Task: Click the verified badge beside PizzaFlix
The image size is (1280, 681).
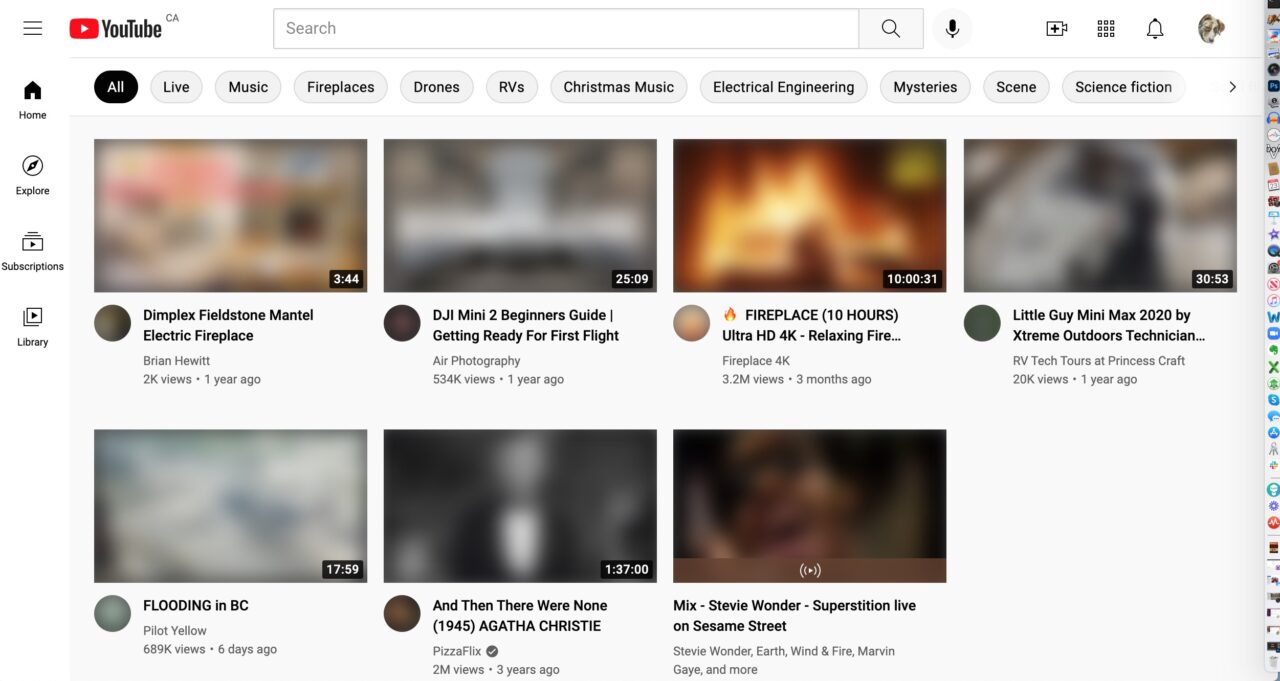Action: click(492, 651)
